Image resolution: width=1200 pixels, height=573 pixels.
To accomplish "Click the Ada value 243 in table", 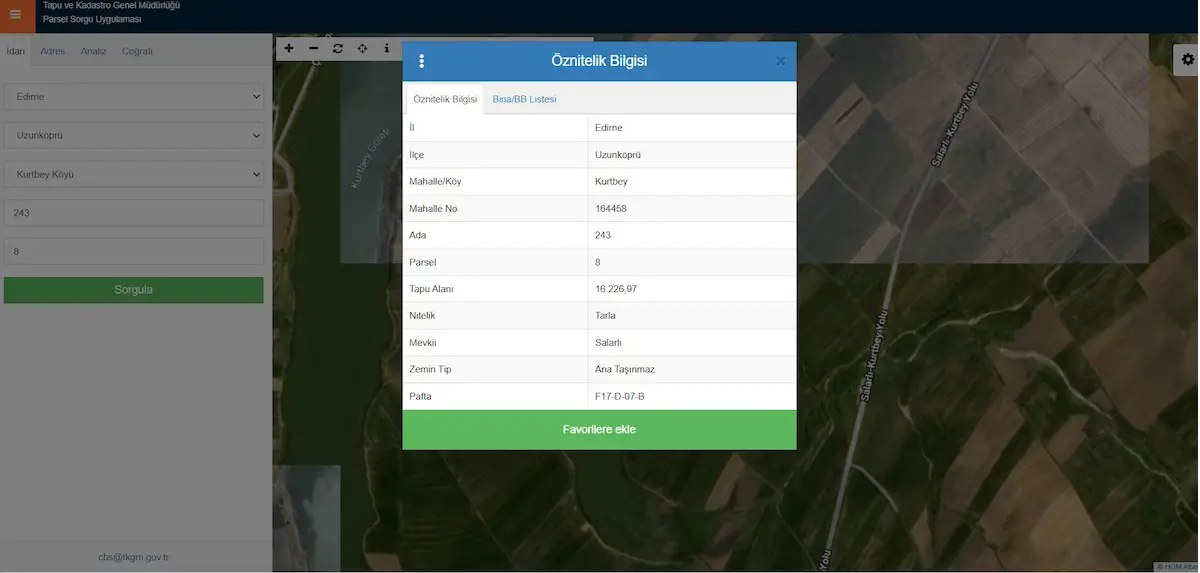I will click(x=603, y=235).
